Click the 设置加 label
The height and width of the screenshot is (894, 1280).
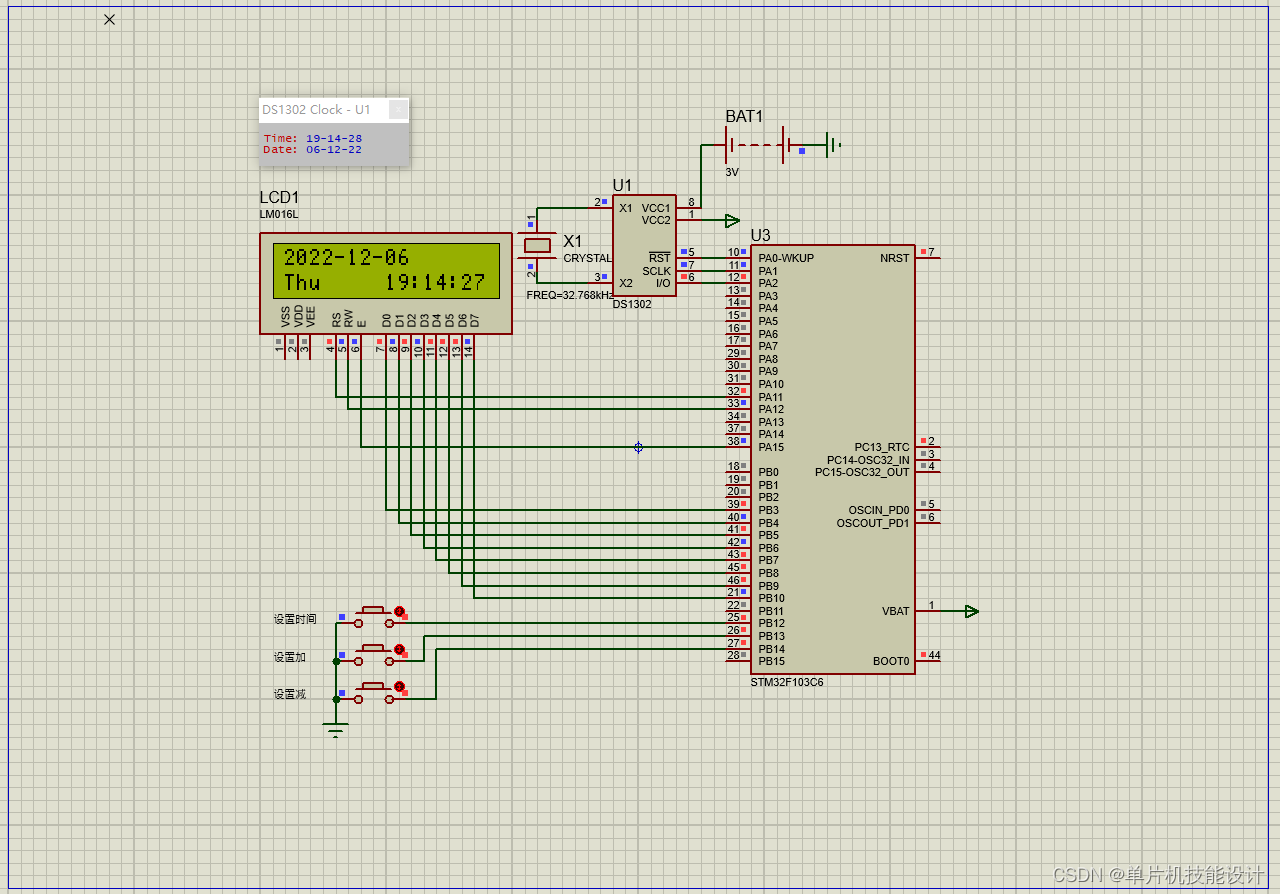289,657
